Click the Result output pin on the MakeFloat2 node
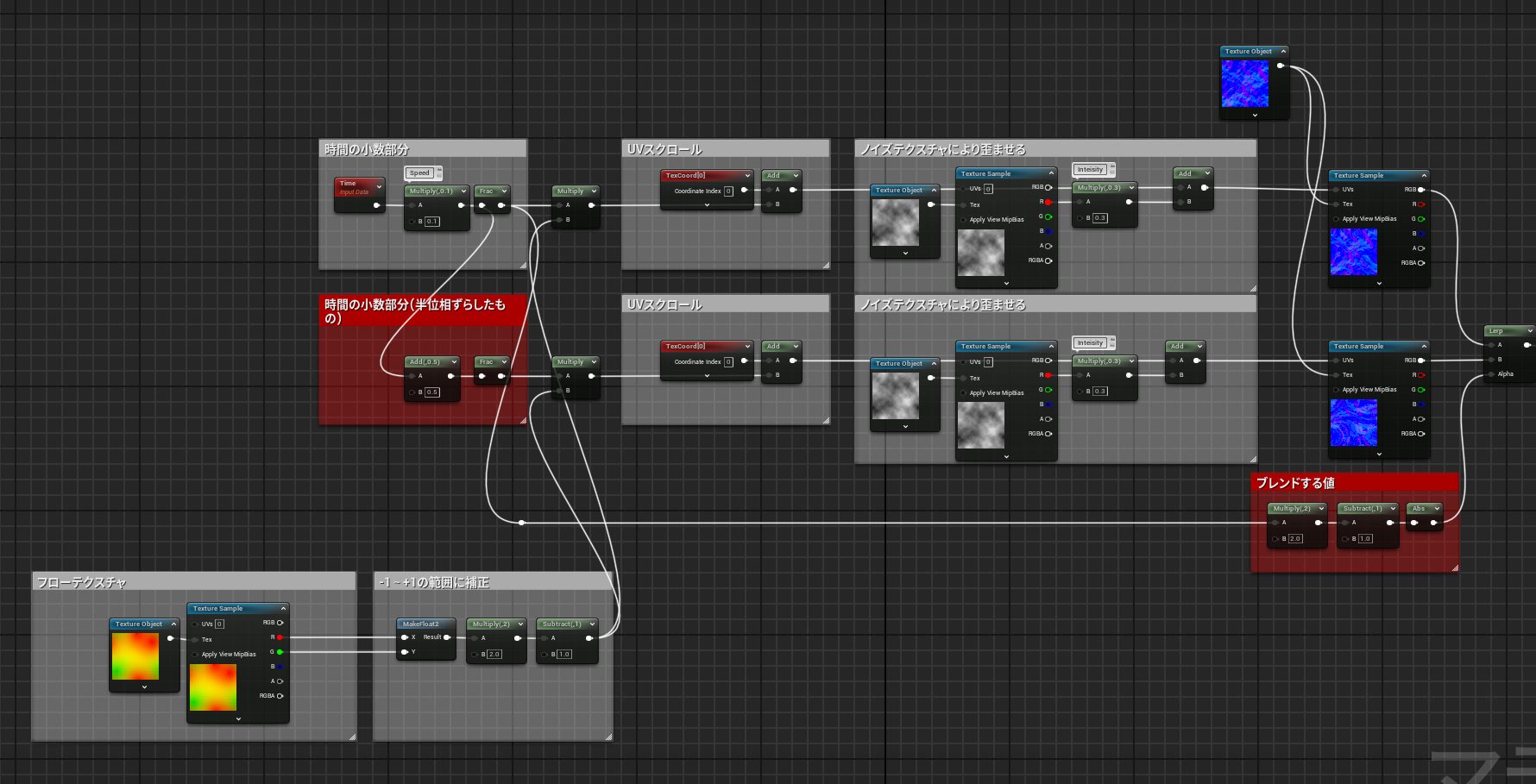This screenshot has height=784, width=1536. 448,637
